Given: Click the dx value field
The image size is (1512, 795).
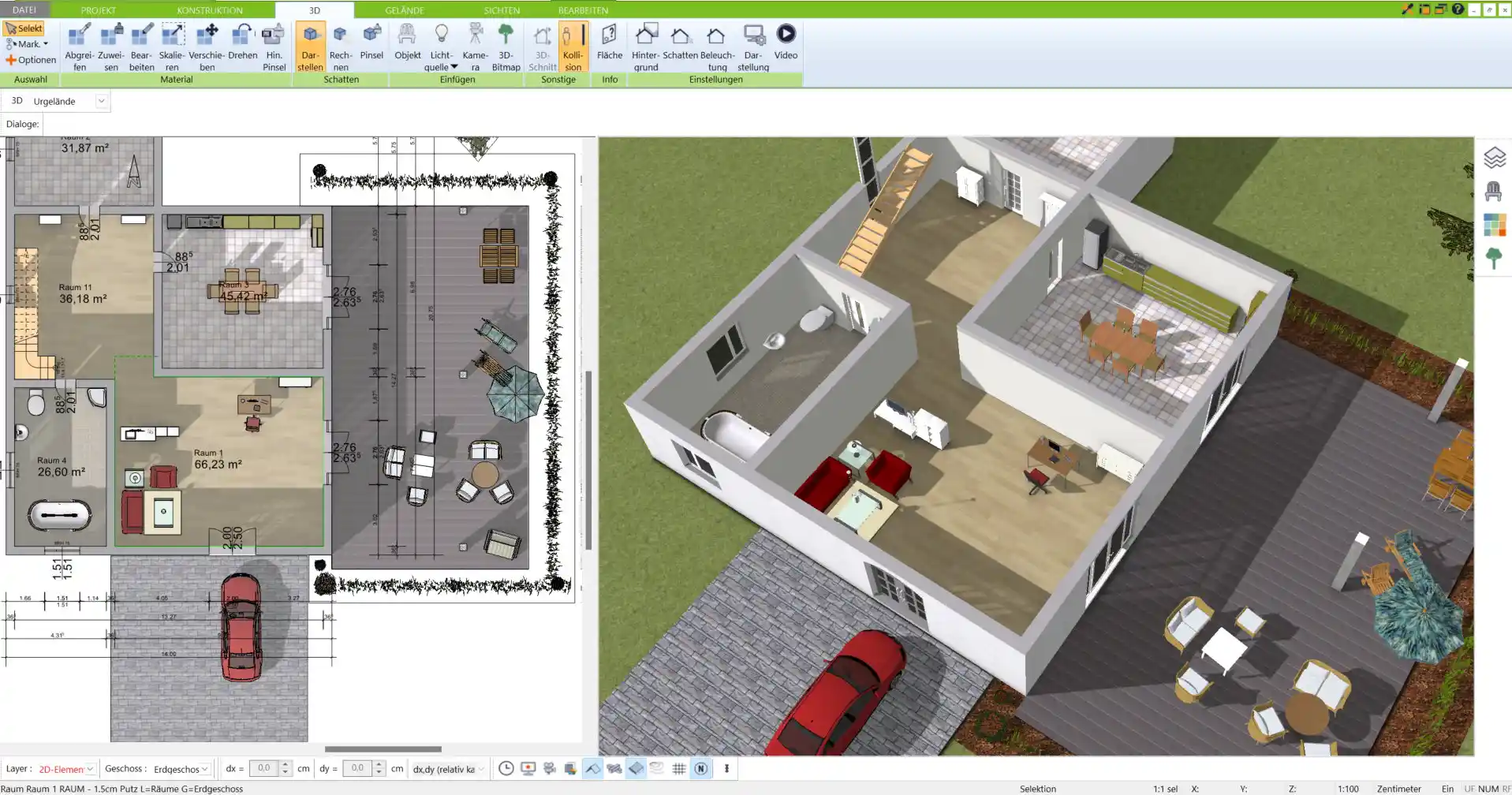Looking at the screenshot, I should (x=264, y=768).
